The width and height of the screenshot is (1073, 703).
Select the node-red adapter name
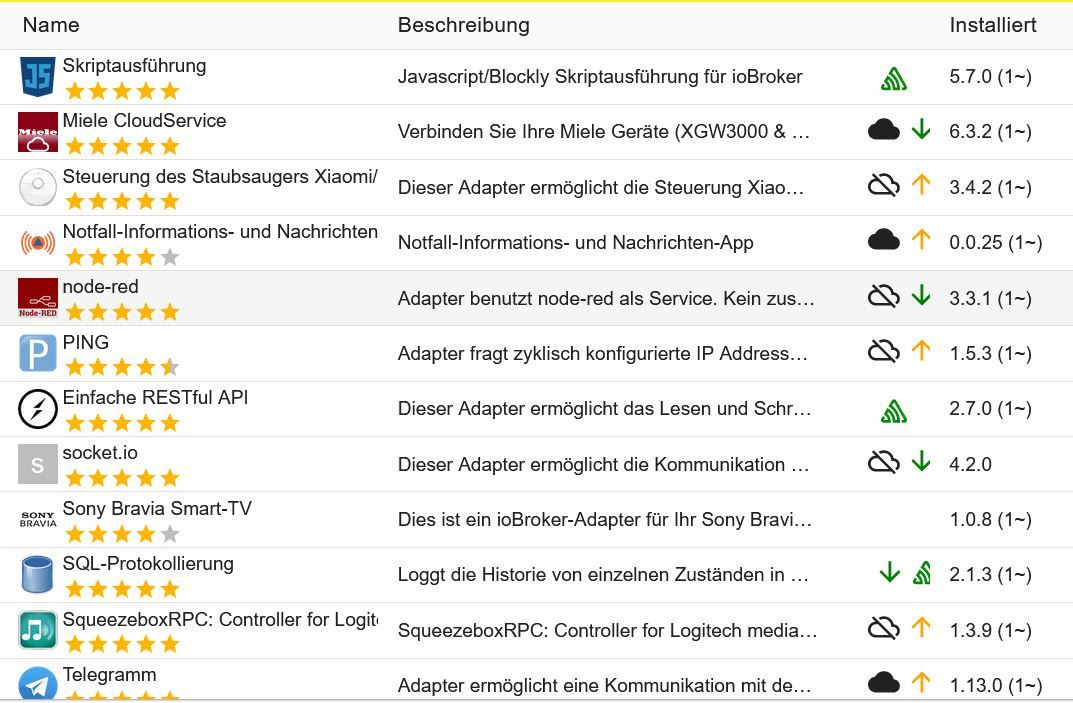pyautogui.click(x=101, y=287)
